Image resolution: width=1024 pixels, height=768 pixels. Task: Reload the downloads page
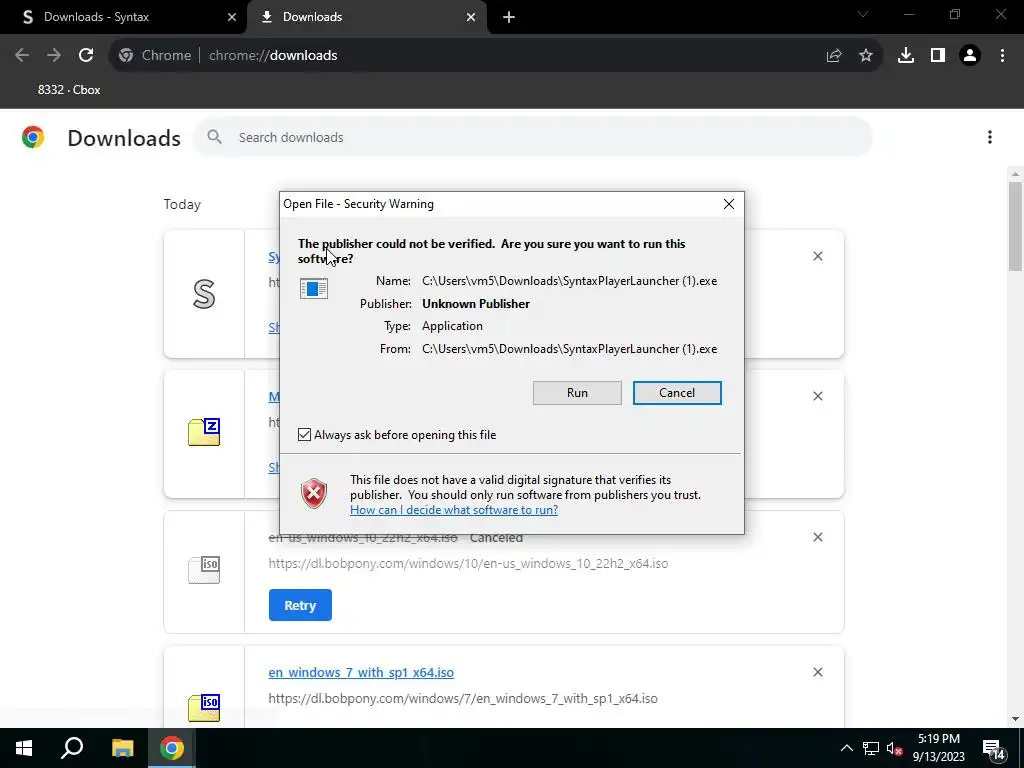pos(86,56)
